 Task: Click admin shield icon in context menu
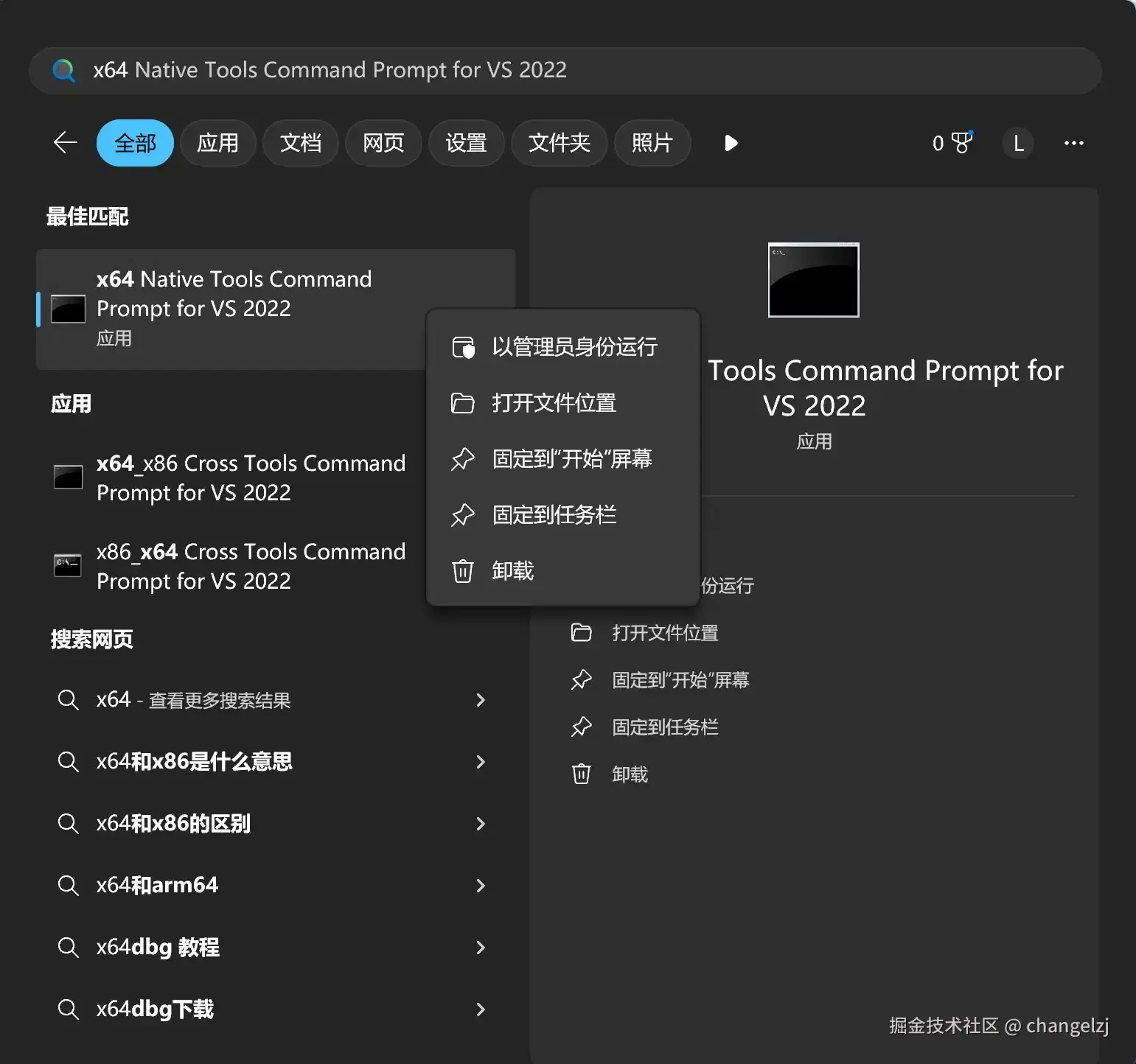point(463,347)
